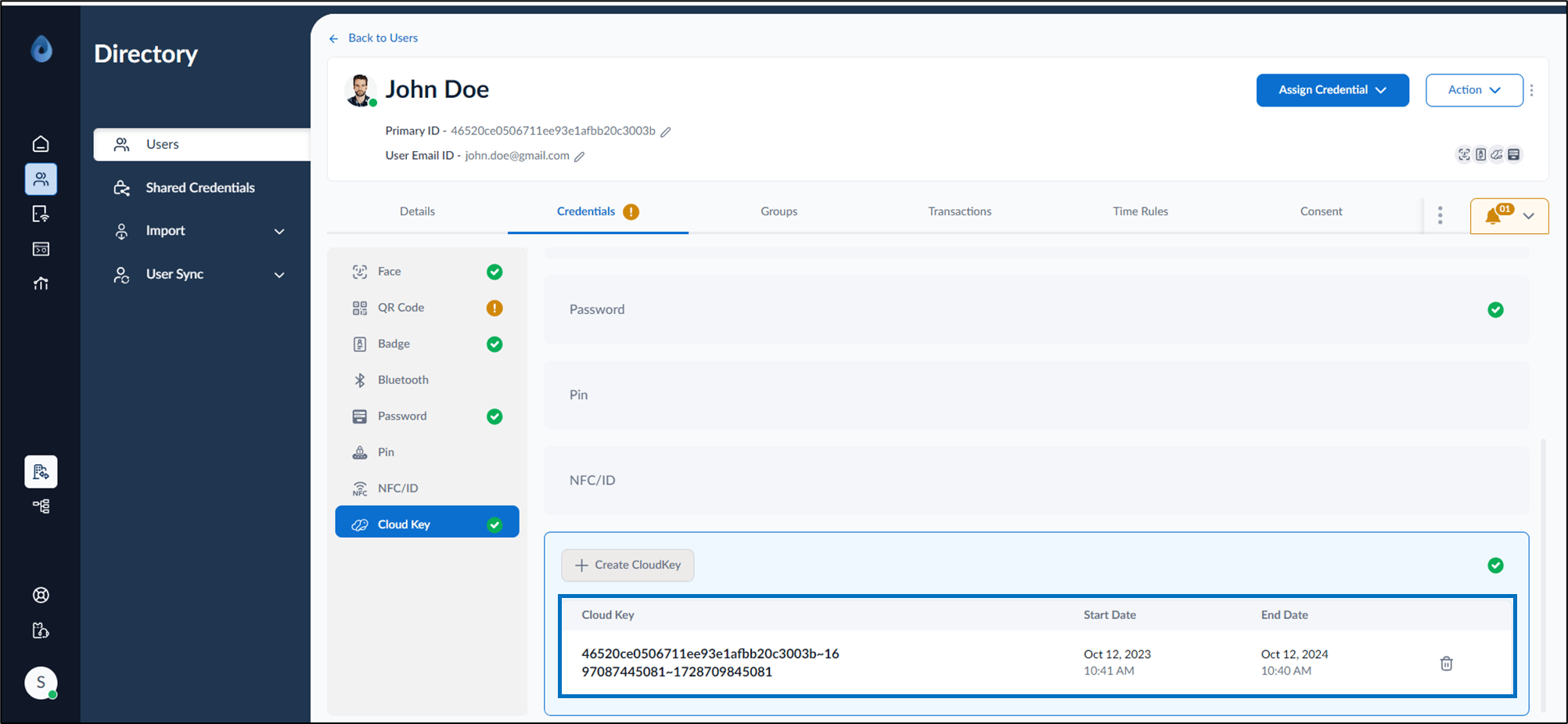The image size is (1568, 724).
Task: Click the End Date Oct 12, 2024 cell
Action: click(1294, 662)
